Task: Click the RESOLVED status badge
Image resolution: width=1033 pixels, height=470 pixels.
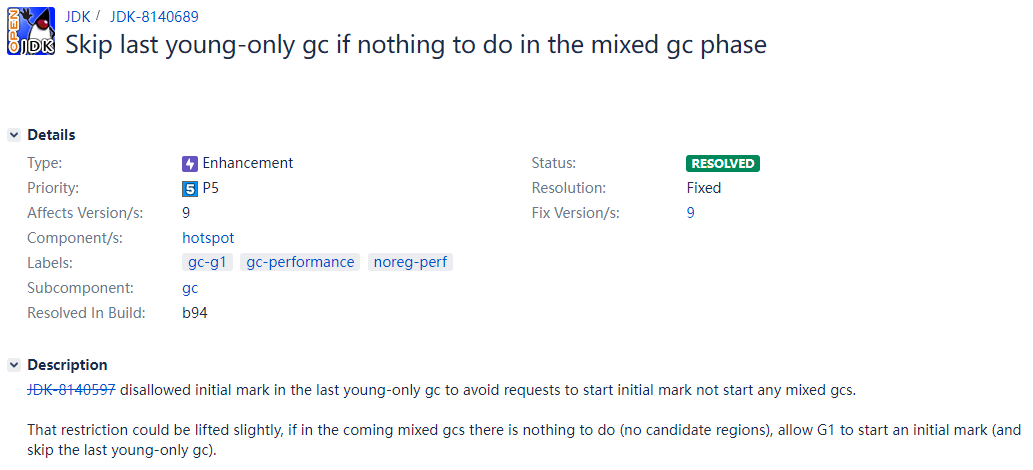Action: tap(722, 163)
